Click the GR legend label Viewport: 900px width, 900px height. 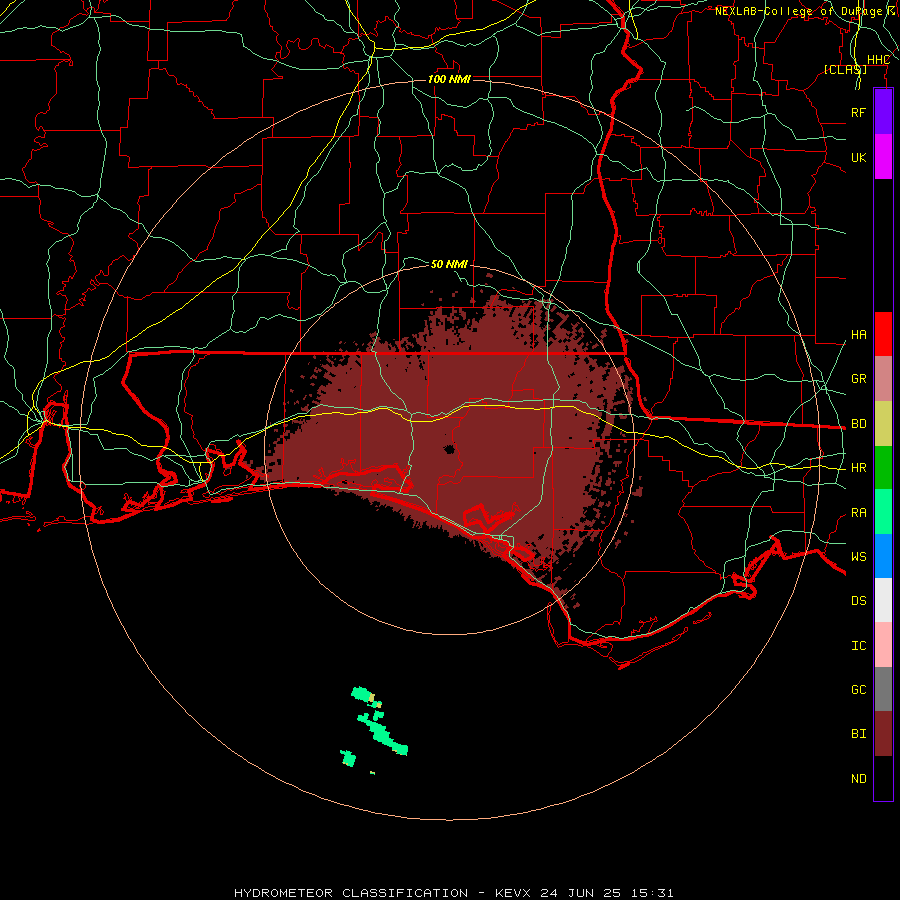[858, 379]
